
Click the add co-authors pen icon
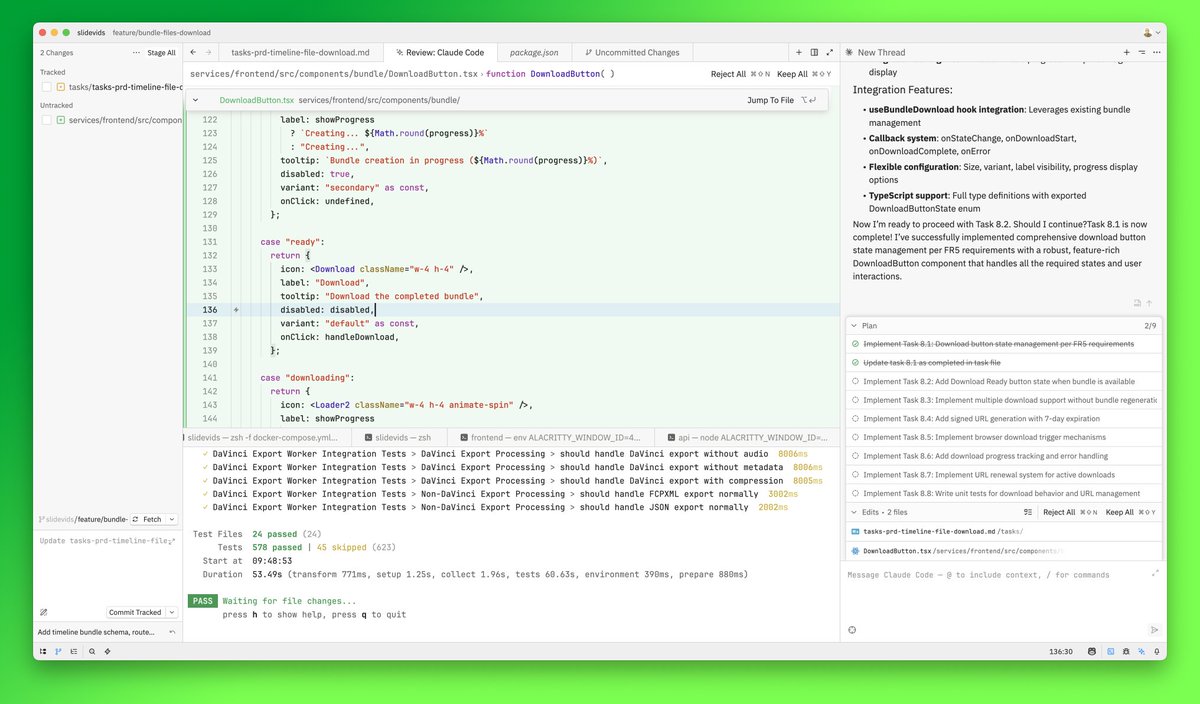[43, 612]
